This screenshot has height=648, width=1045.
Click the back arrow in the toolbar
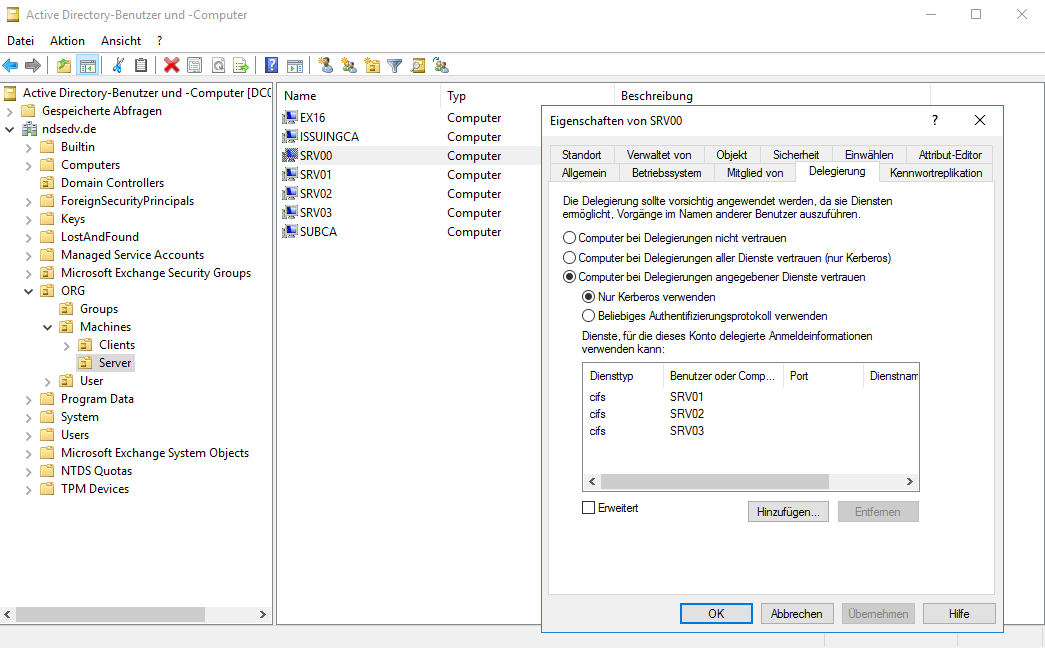coord(11,65)
